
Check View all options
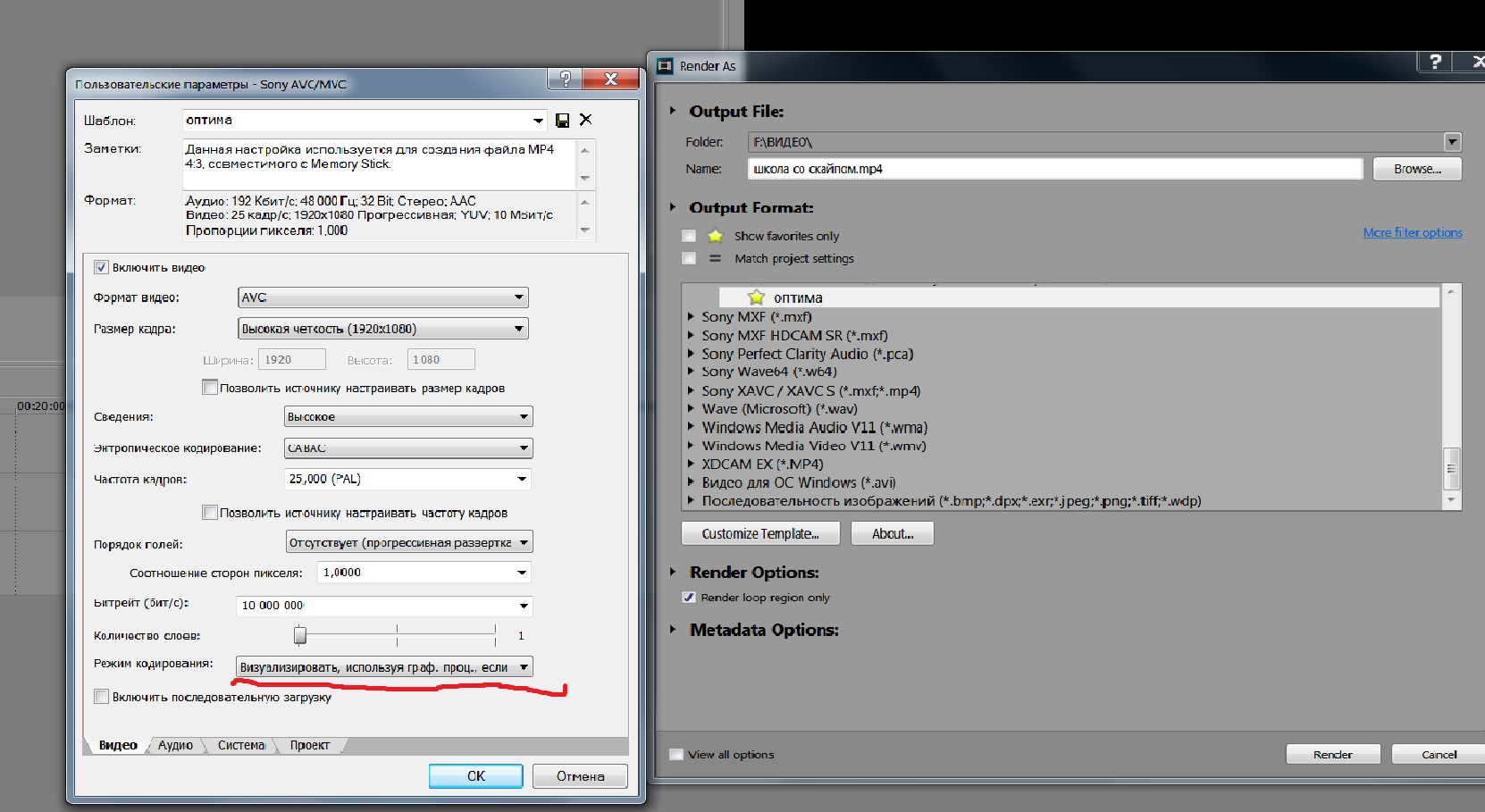pos(676,755)
